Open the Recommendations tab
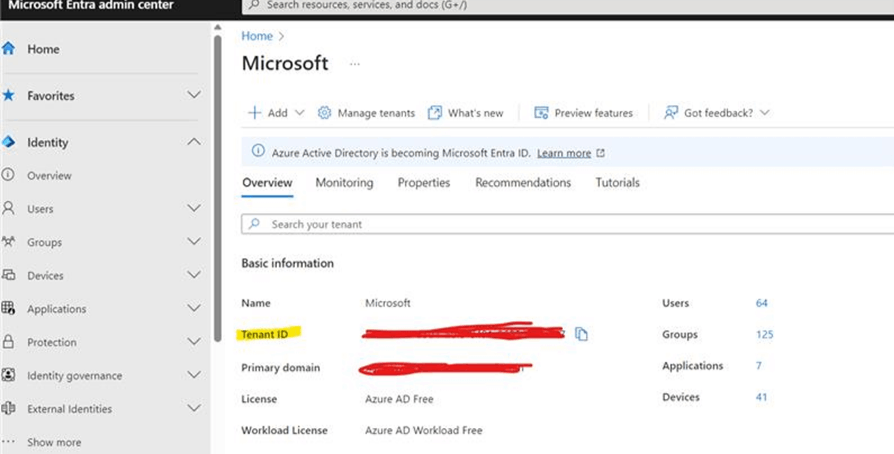 point(523,183)
